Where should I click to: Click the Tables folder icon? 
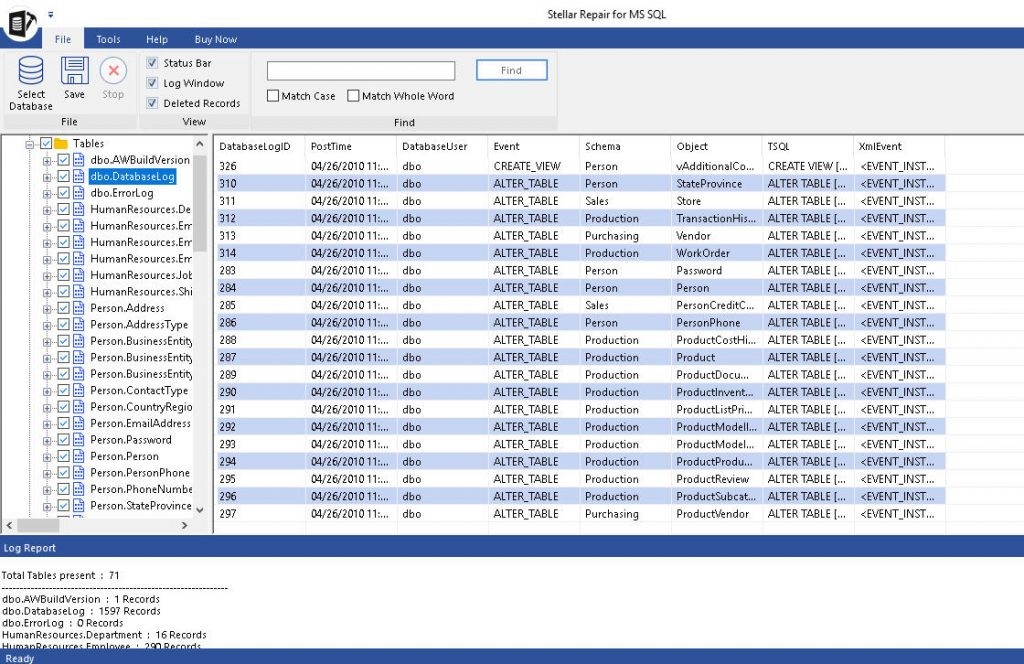(61, 144)
